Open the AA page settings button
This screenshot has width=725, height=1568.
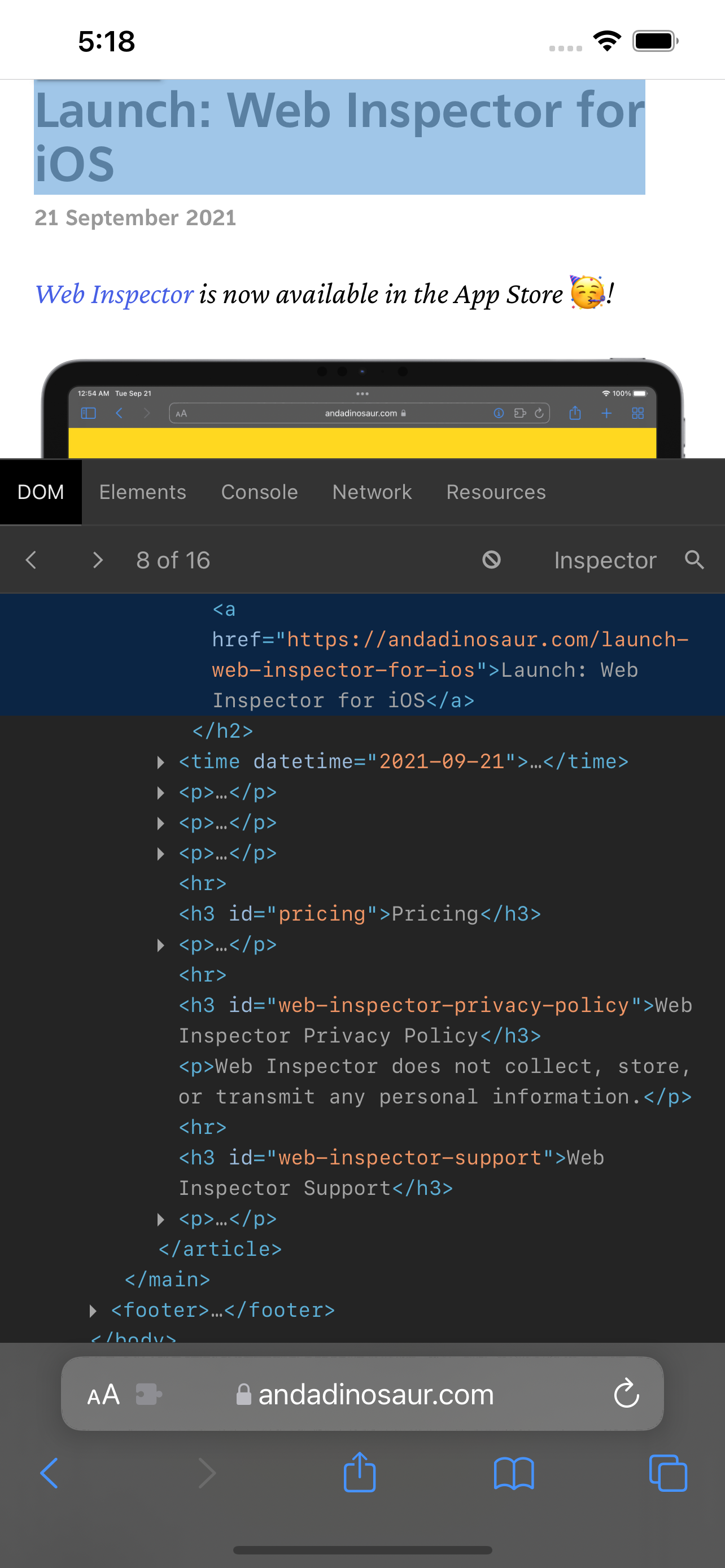pos(103,1394)
